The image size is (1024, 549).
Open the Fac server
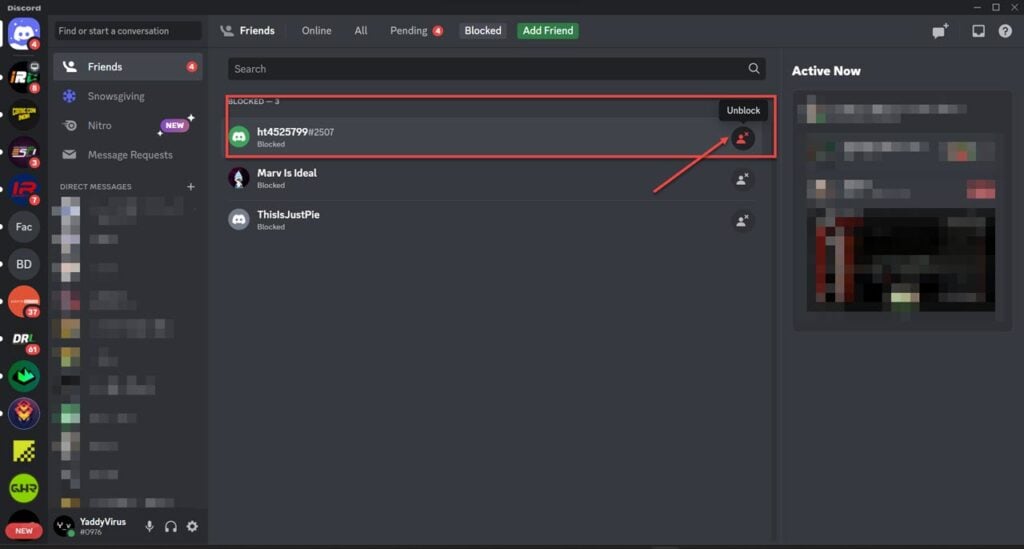click(x=24, y=227)
